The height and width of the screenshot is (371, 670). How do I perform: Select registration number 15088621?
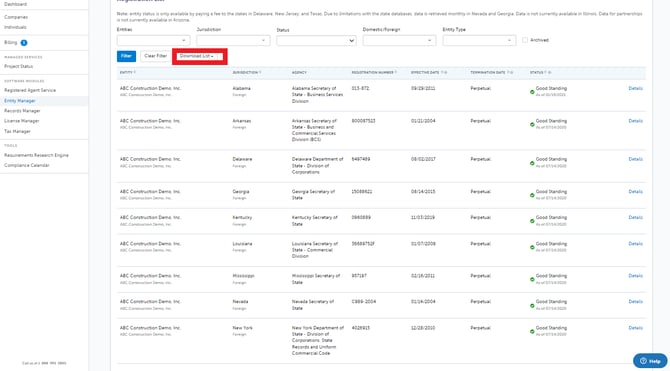pyautogui.click(x=362, y=192)
